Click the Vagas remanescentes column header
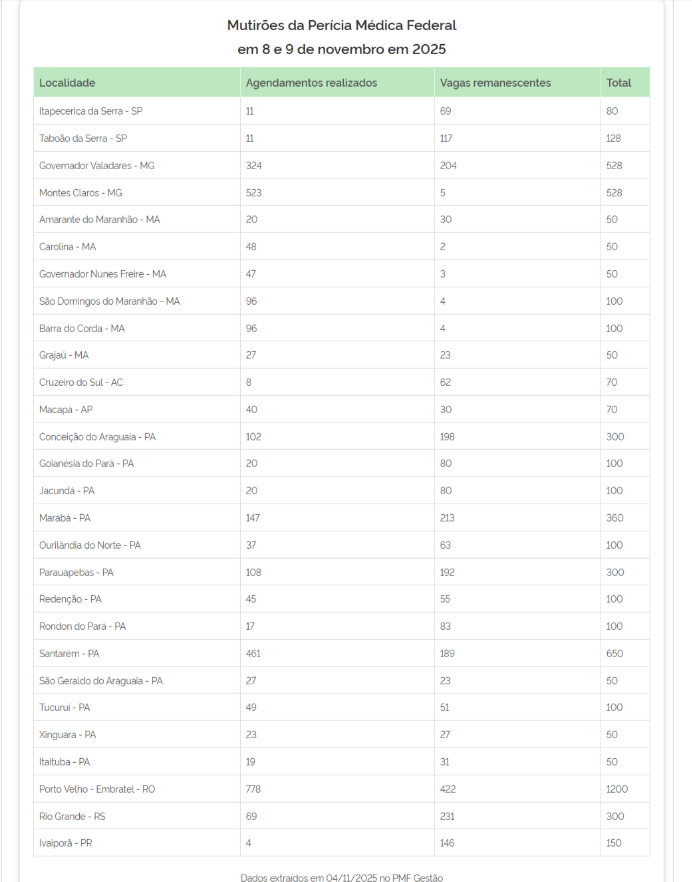This screenshot has height=882, width=692. pos(495,82)
